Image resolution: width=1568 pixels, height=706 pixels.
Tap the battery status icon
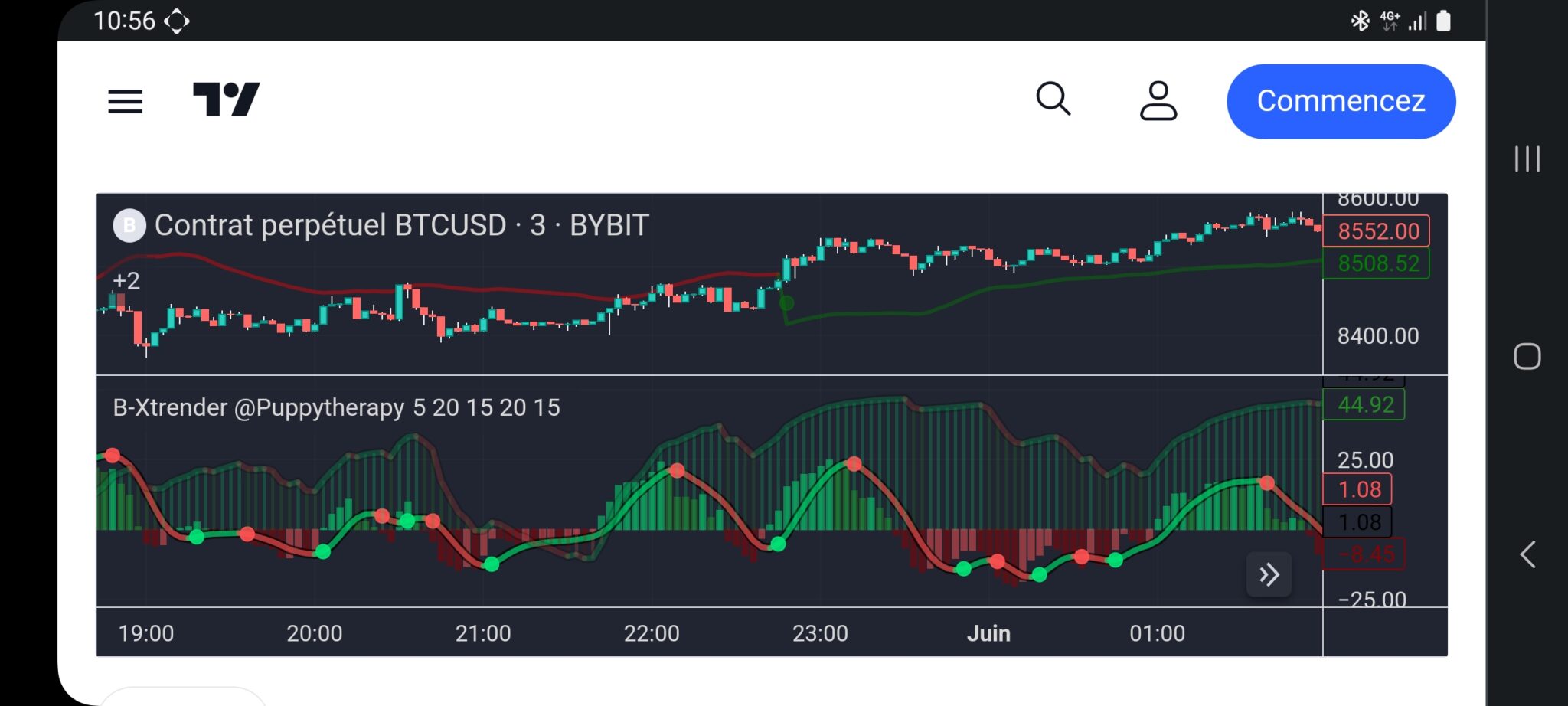coord(1444,21)
